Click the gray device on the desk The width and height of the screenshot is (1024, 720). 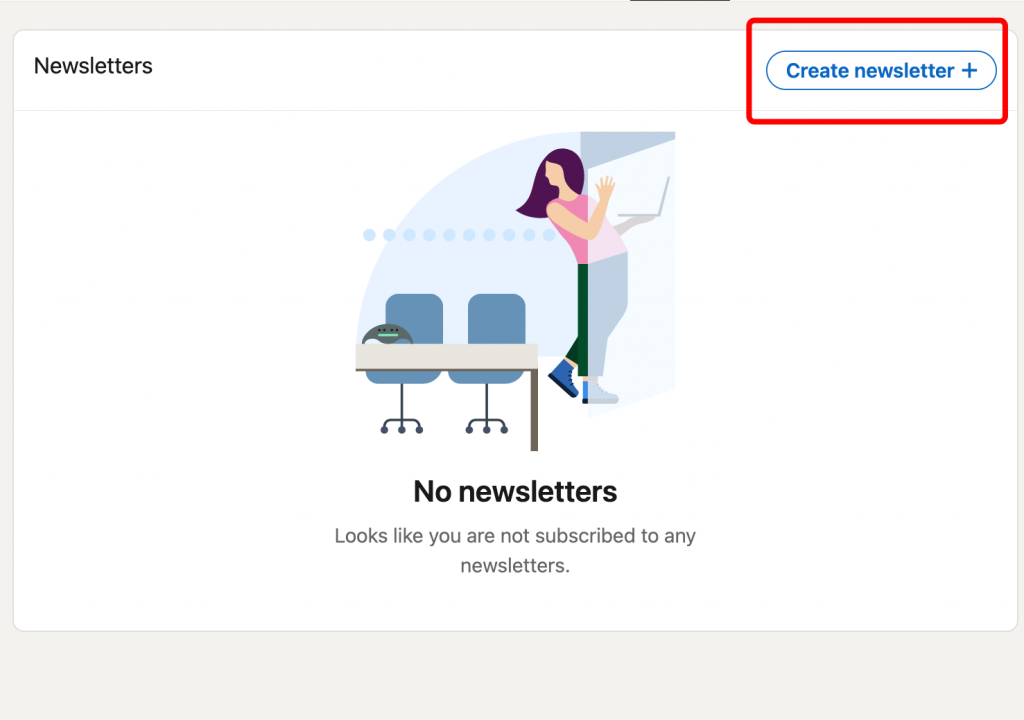(387, 335)
